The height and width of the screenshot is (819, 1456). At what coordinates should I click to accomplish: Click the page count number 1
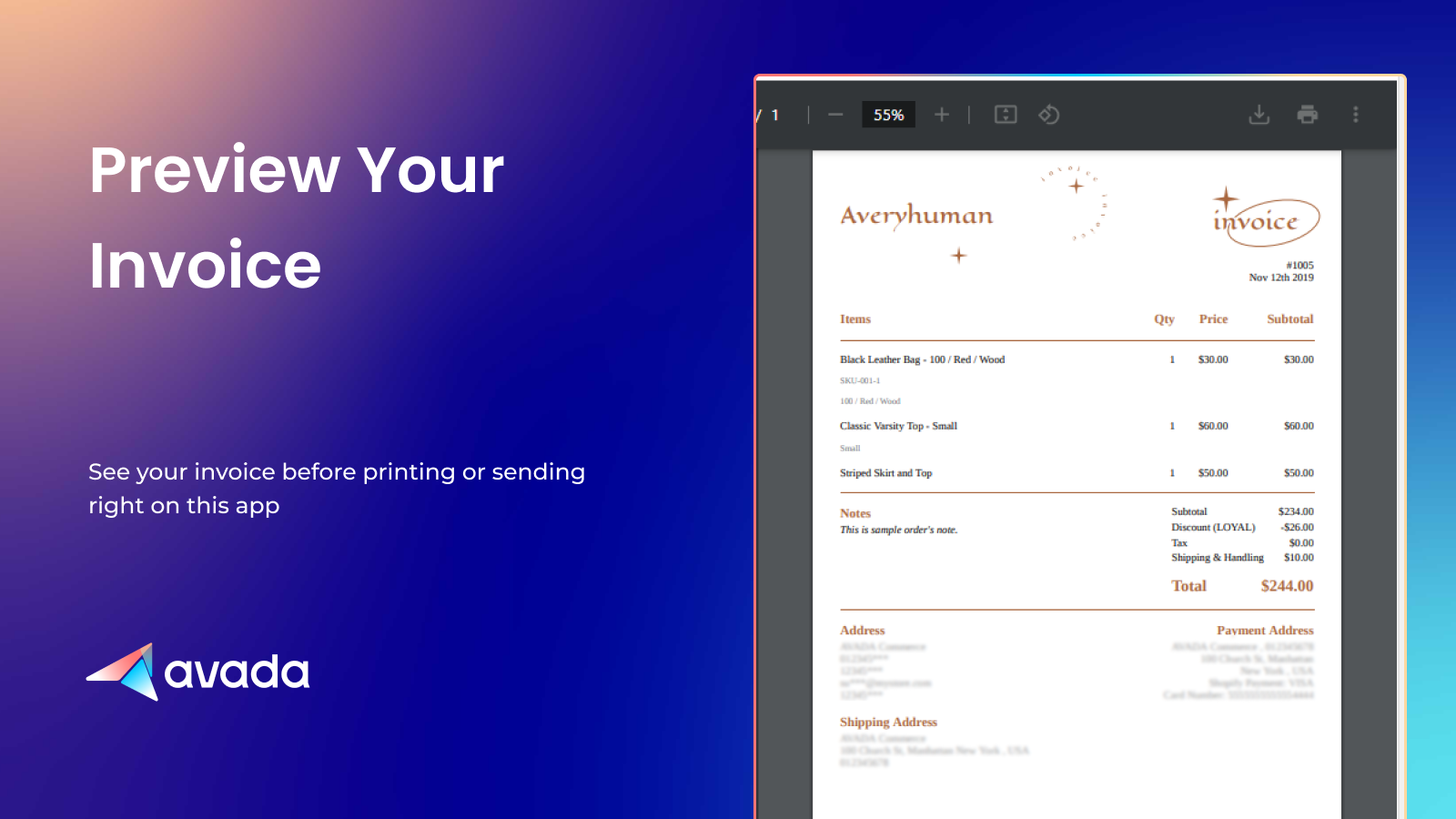(x=775, y=116)
